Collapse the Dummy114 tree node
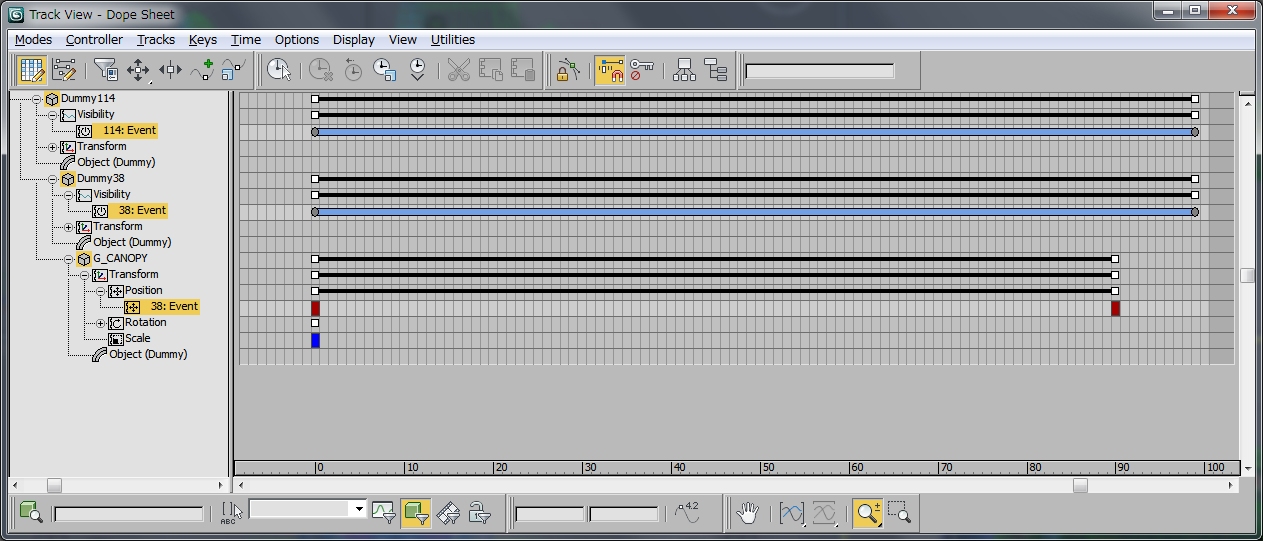Viewport: 1263px width, 541px height. 37,99
